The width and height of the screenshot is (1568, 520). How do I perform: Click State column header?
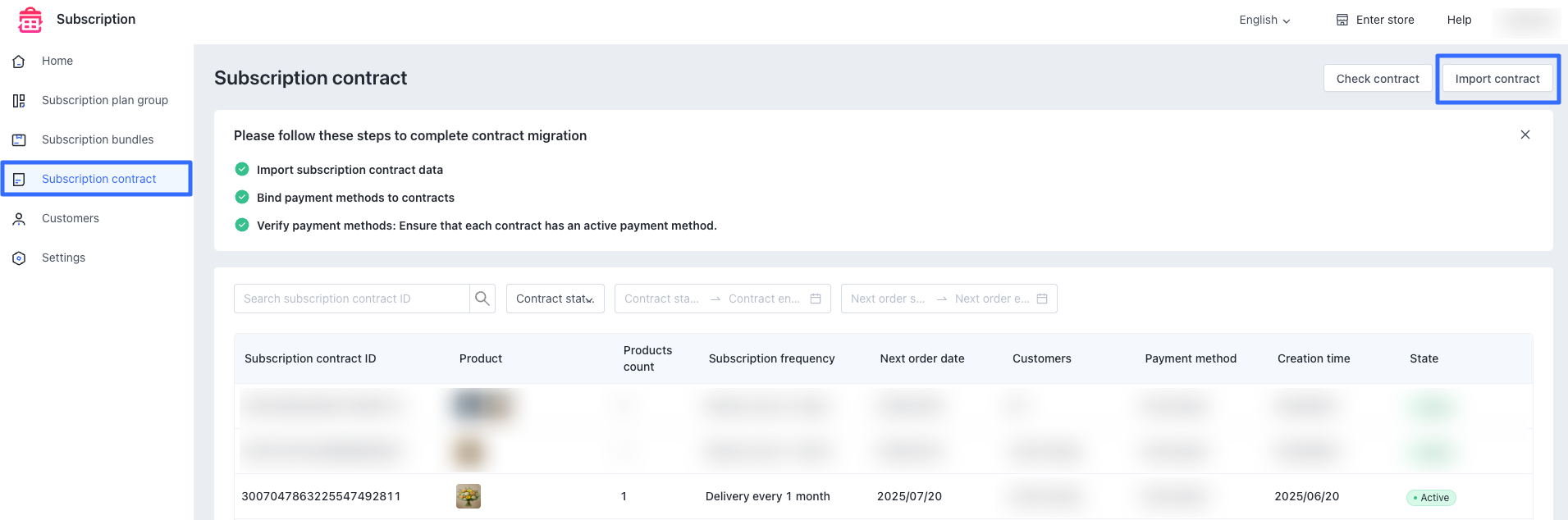point(1424,358)
